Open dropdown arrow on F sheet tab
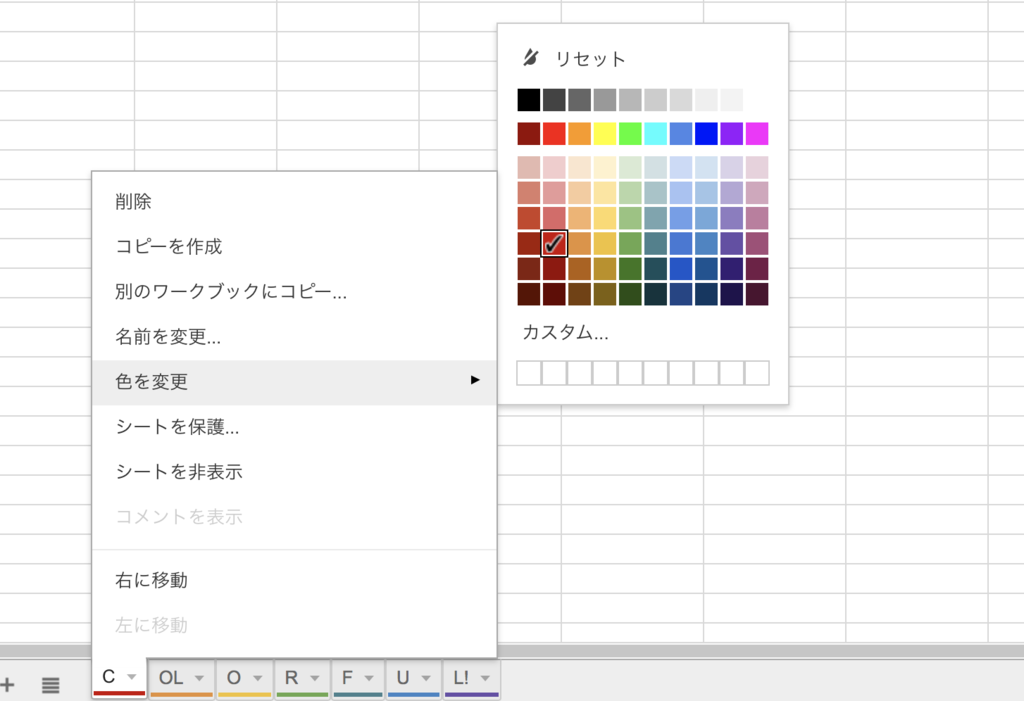Viewport: 1024px width, 701px height. (369, 678)
